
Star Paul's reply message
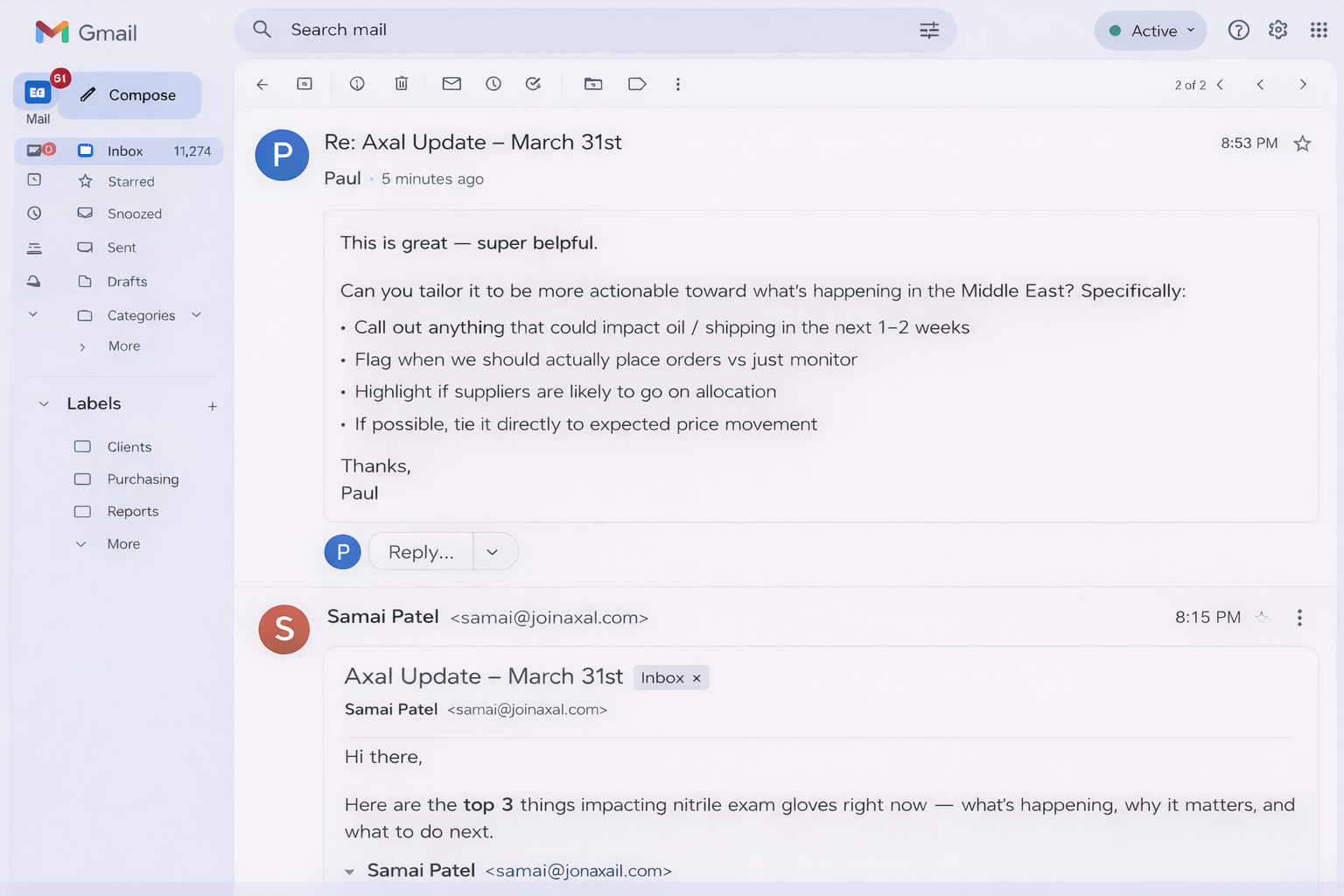tap(1303, 143)
